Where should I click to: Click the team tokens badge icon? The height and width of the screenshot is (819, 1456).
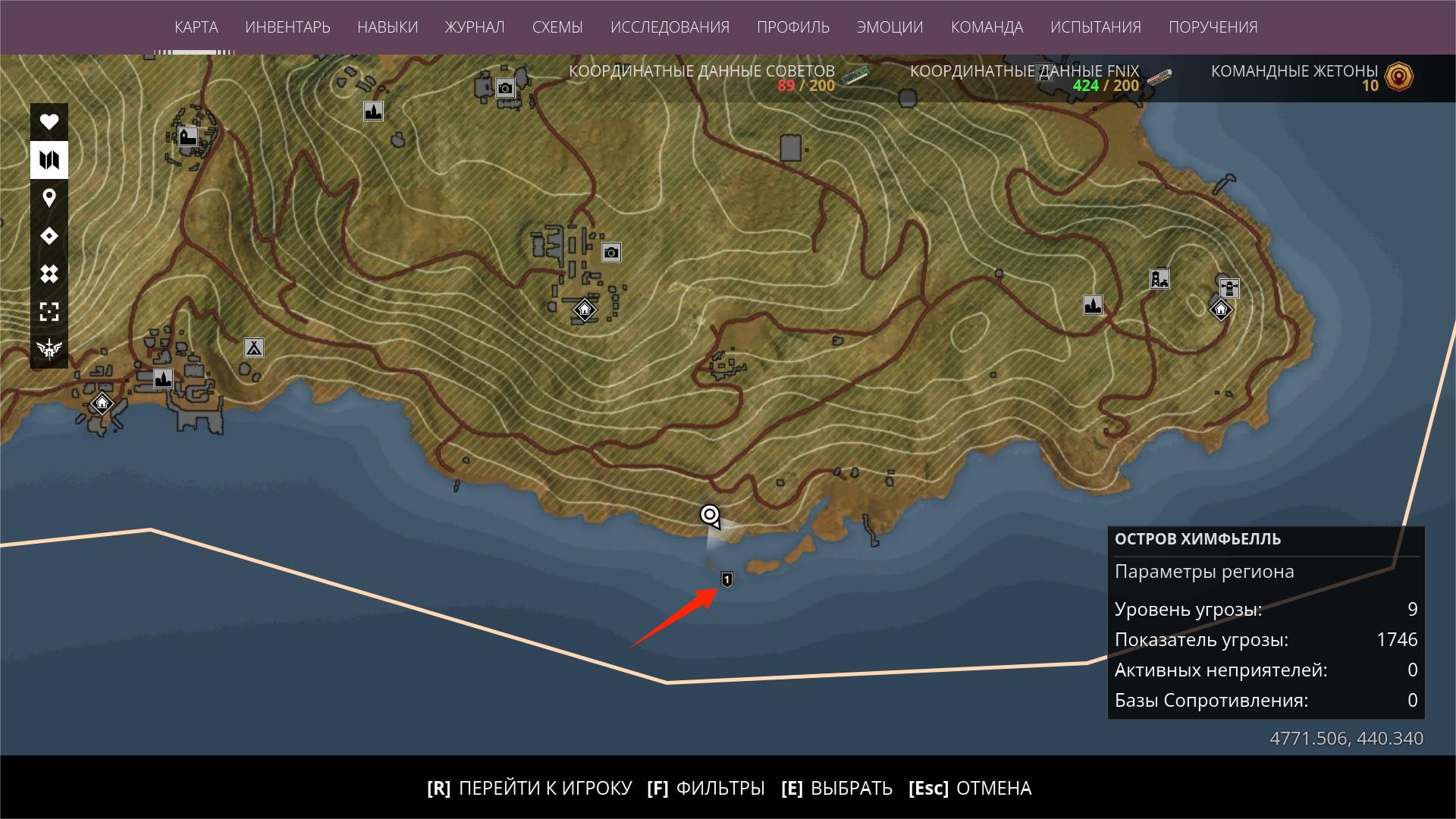tap(1400, 77)
